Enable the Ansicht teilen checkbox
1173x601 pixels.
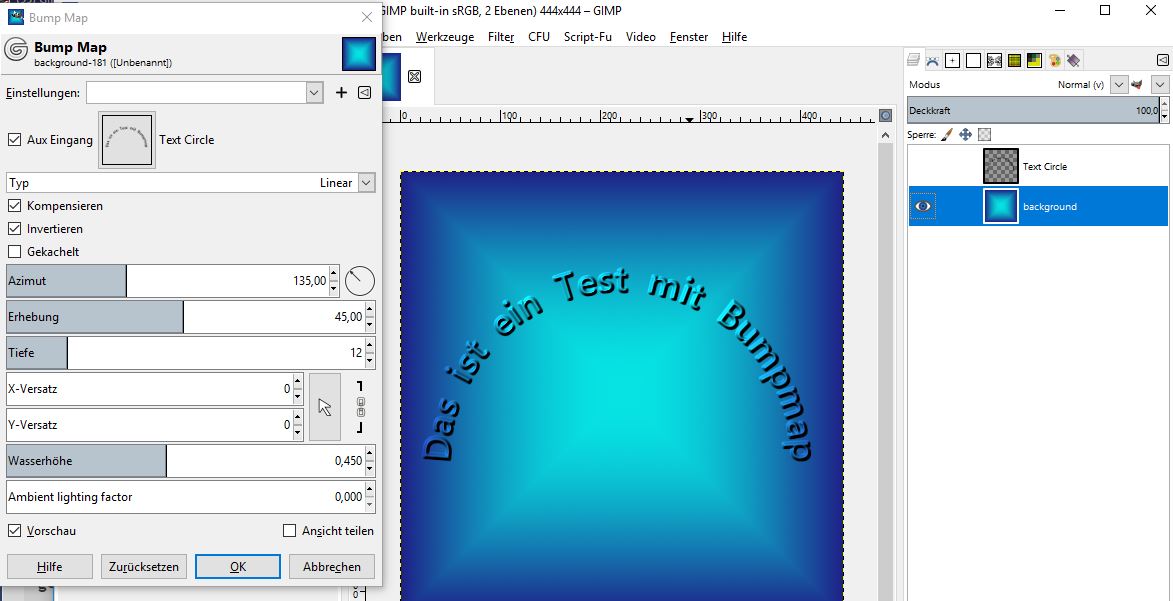(290, 531)
